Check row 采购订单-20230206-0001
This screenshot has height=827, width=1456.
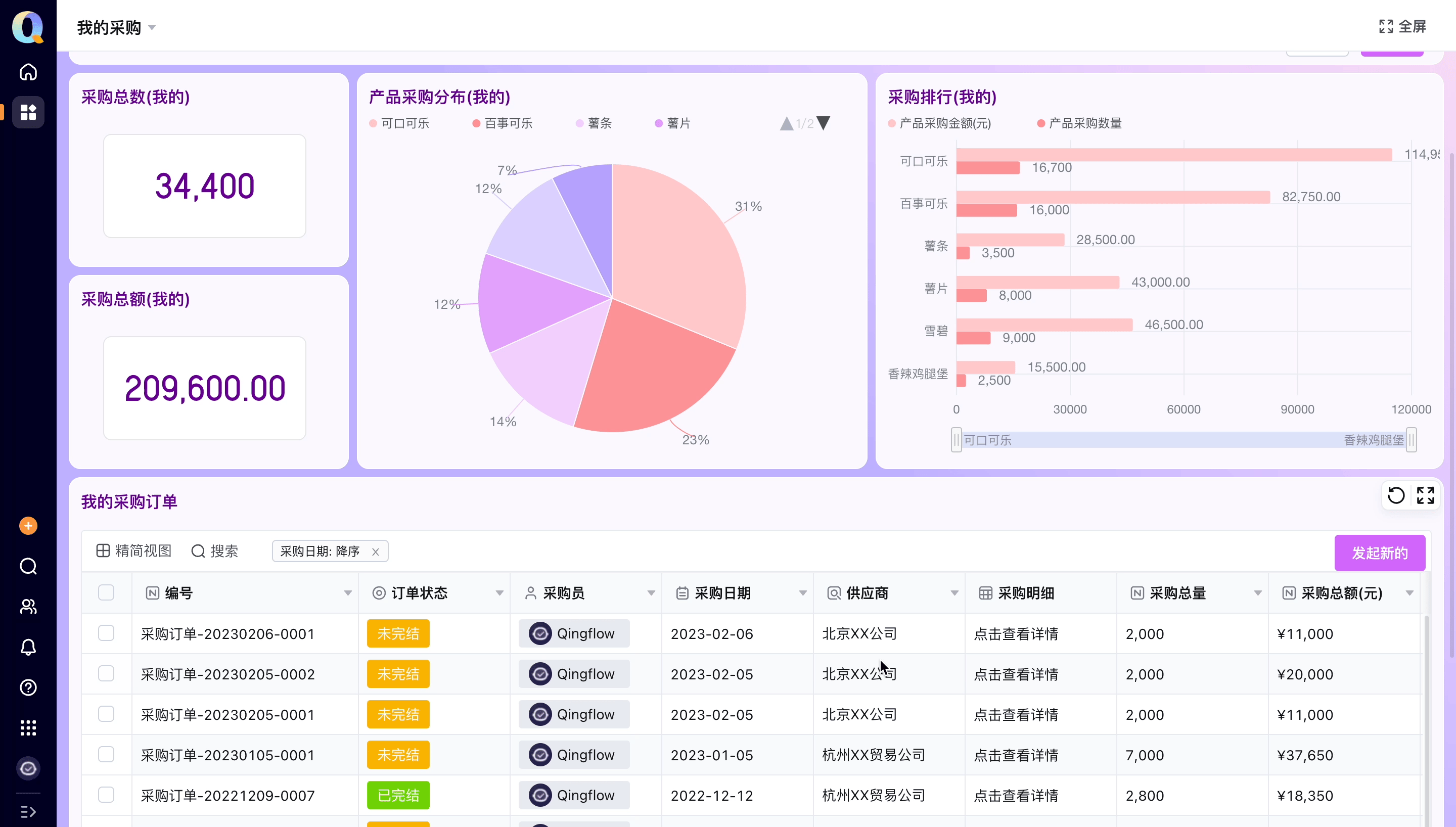[106, 633]
